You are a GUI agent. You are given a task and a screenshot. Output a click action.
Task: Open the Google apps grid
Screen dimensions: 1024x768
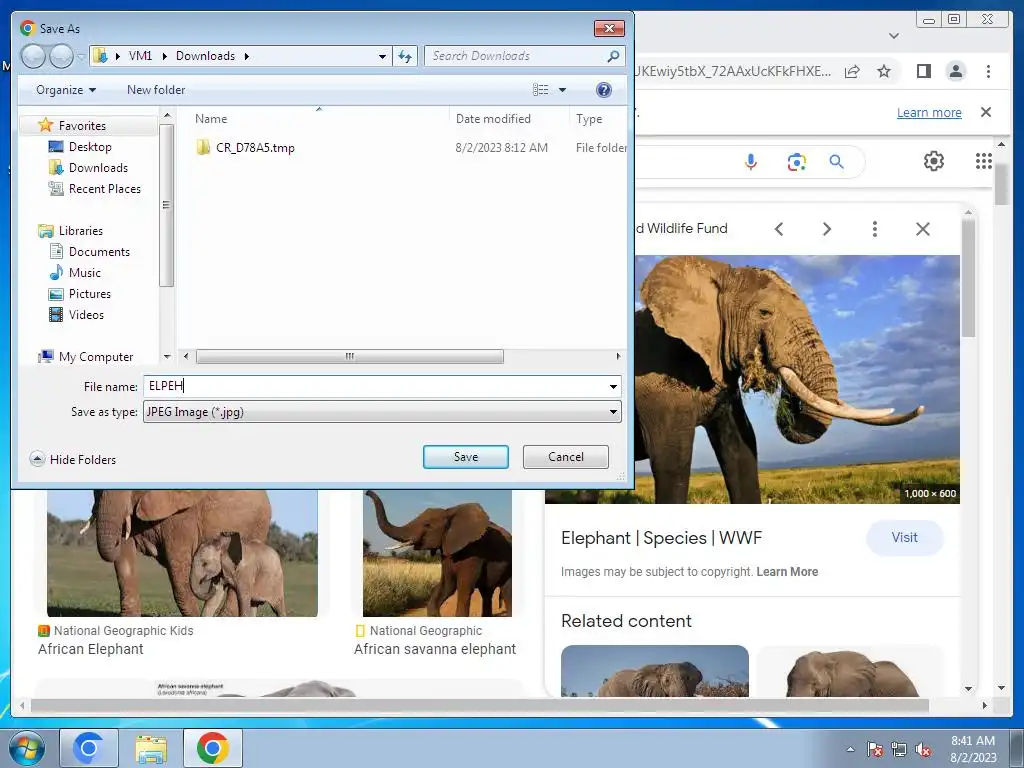click(x=984, y=161)
